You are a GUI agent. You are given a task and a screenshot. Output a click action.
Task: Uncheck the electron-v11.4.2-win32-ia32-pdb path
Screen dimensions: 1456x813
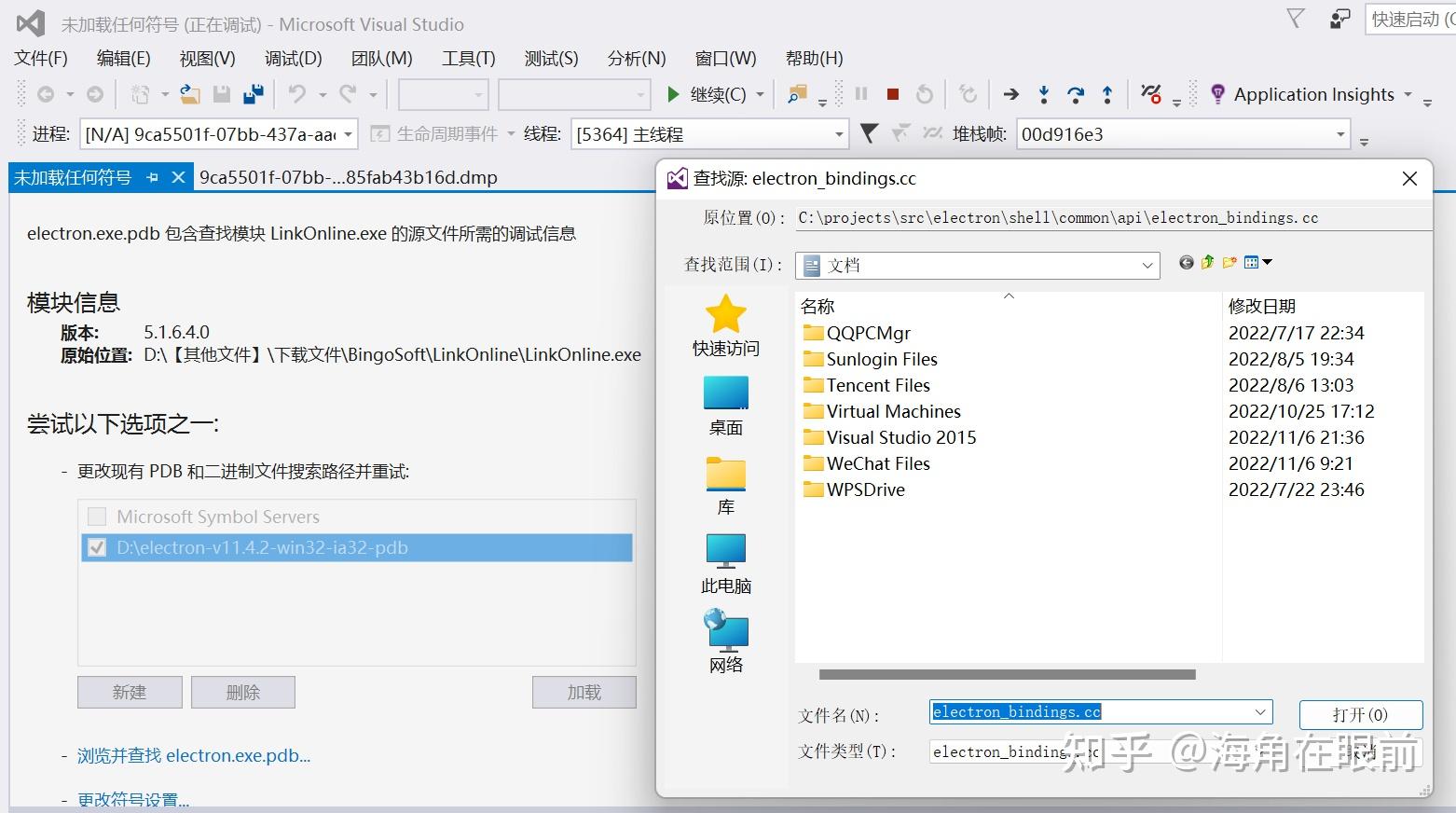[97, 547]
